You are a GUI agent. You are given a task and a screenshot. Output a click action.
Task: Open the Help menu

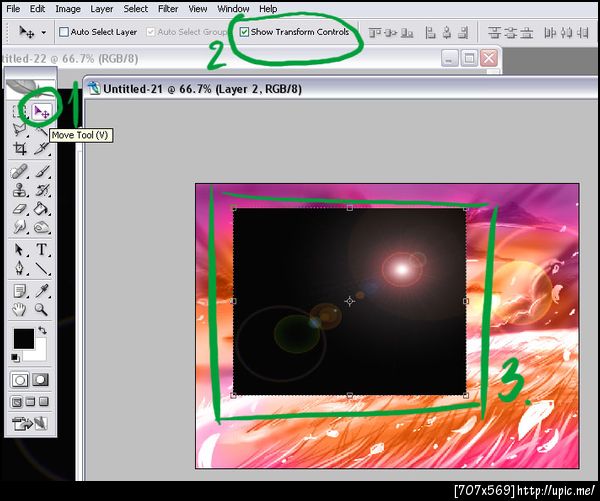(x=268, y=8)
